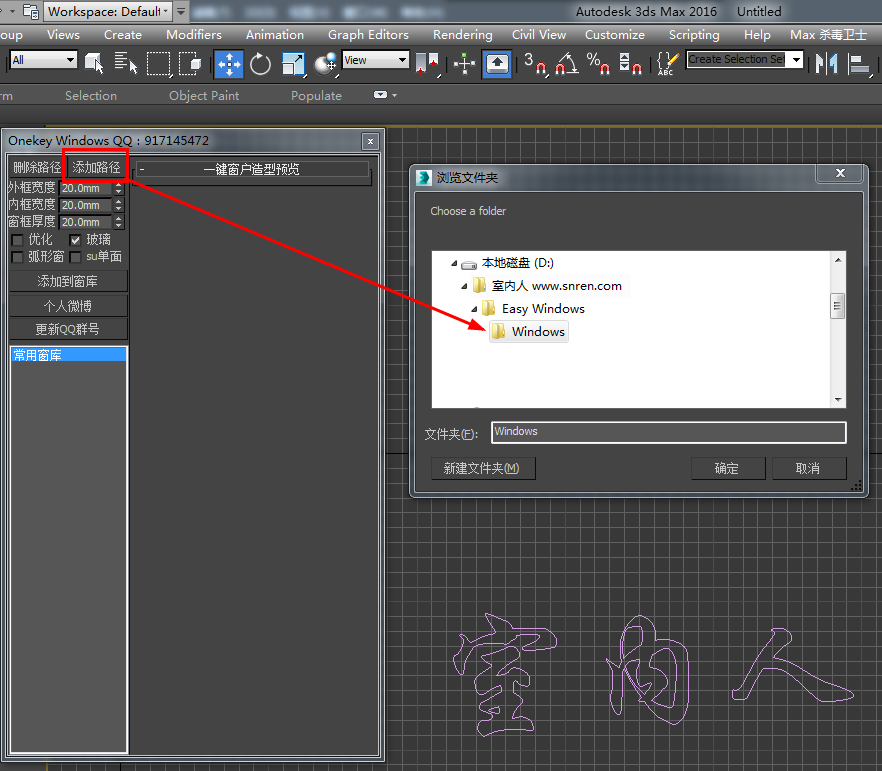The image size is (882, 771).
Task: Collapse the 本地磁盘 (D:) tree node
Action: (x=454, y=263)
